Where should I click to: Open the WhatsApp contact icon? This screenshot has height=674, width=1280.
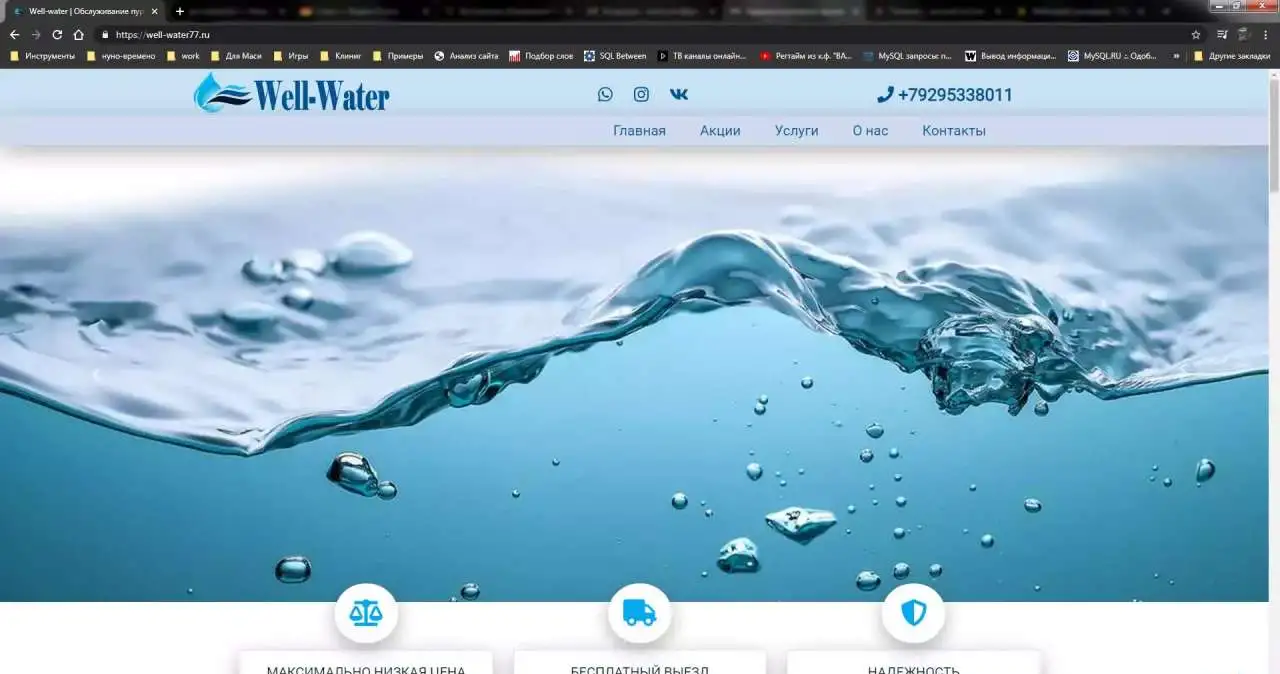click(605, 94)
